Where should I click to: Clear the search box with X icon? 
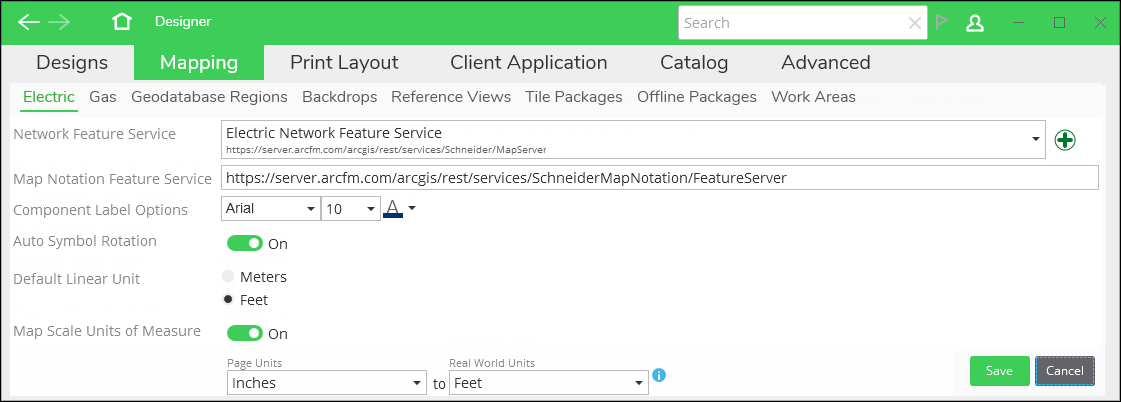pyautogui.click(x=914, y=23)
